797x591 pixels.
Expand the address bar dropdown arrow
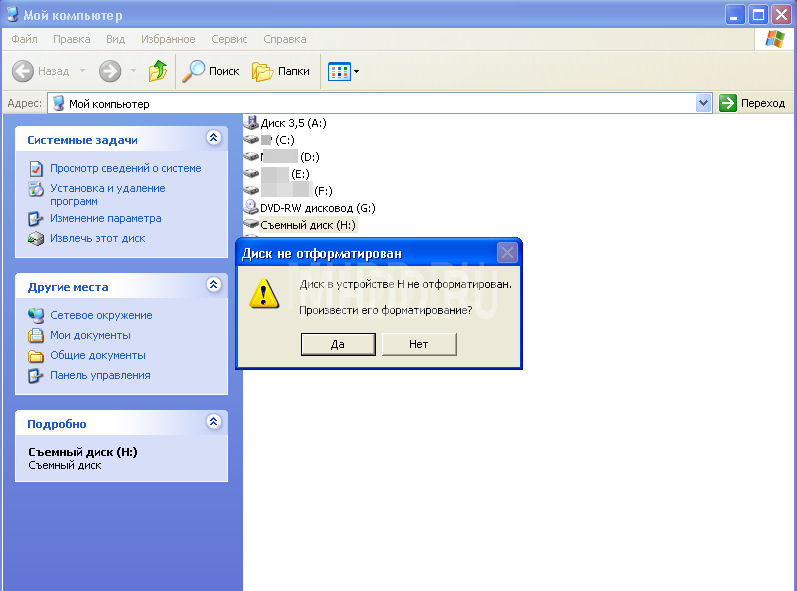[703, 103]
